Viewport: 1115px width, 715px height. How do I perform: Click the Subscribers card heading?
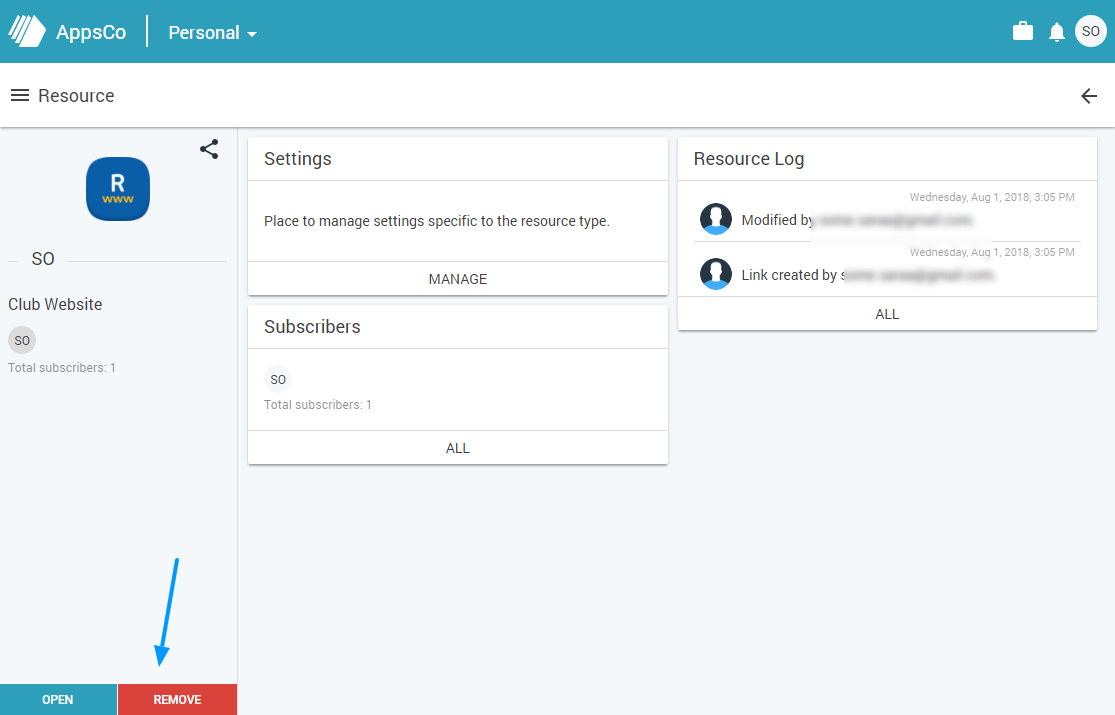(312, 327)
